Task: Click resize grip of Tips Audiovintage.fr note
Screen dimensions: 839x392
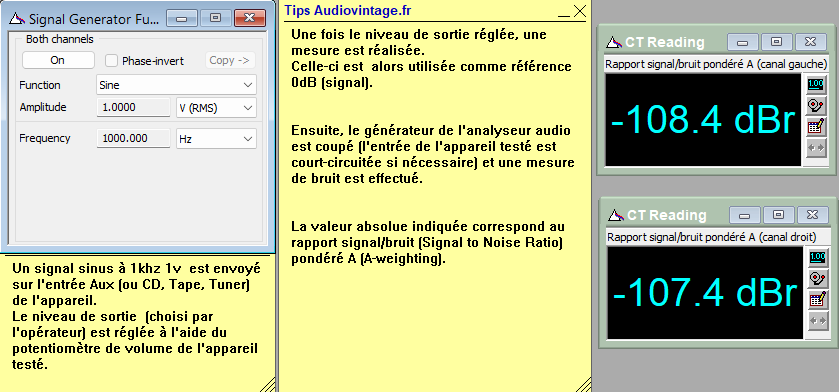Action: 583,385
